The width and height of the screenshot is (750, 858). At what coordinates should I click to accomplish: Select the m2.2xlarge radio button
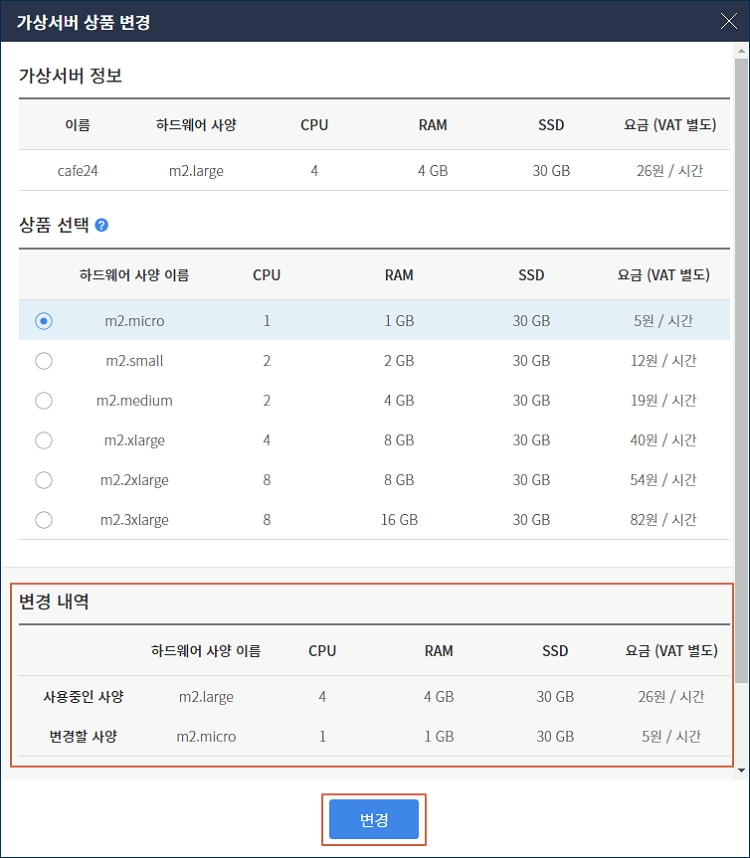44,480
